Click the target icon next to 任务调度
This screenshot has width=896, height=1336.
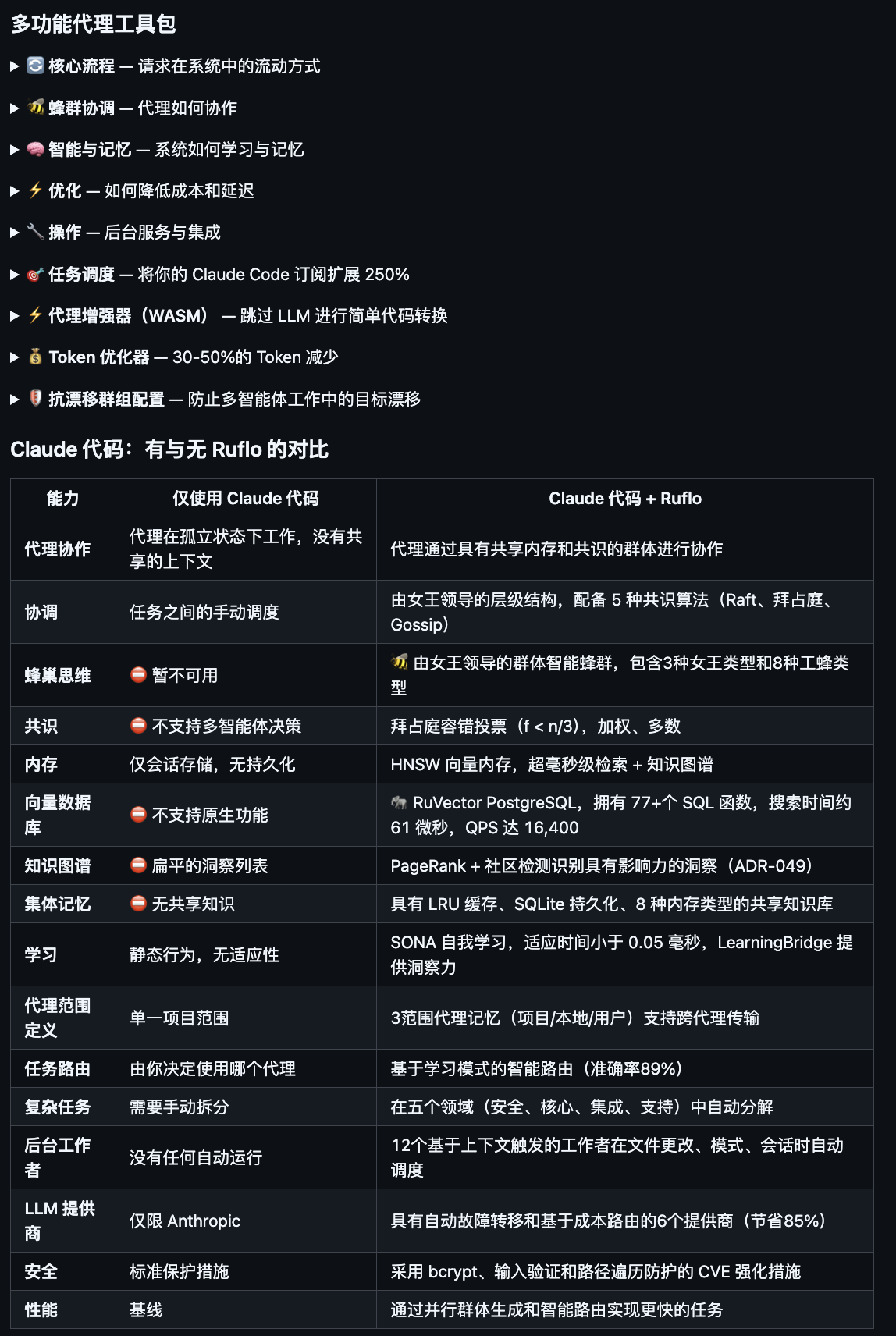36,275
